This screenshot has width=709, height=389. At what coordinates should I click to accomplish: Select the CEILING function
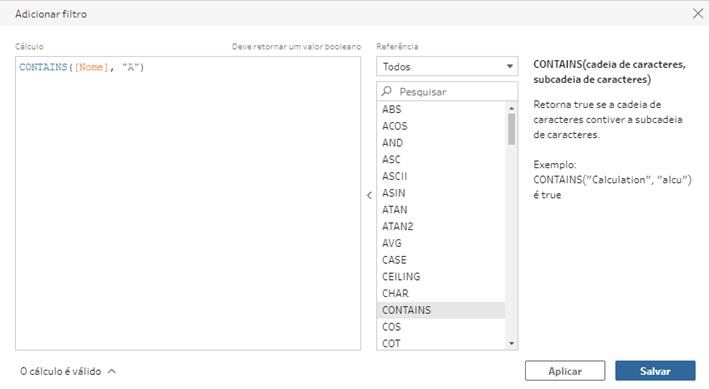point(441,276)
